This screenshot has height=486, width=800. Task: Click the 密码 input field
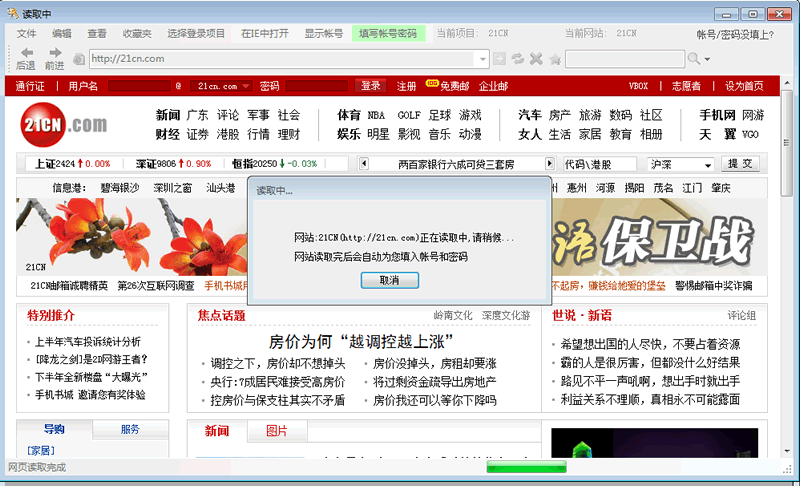click(x=316, y=86)
